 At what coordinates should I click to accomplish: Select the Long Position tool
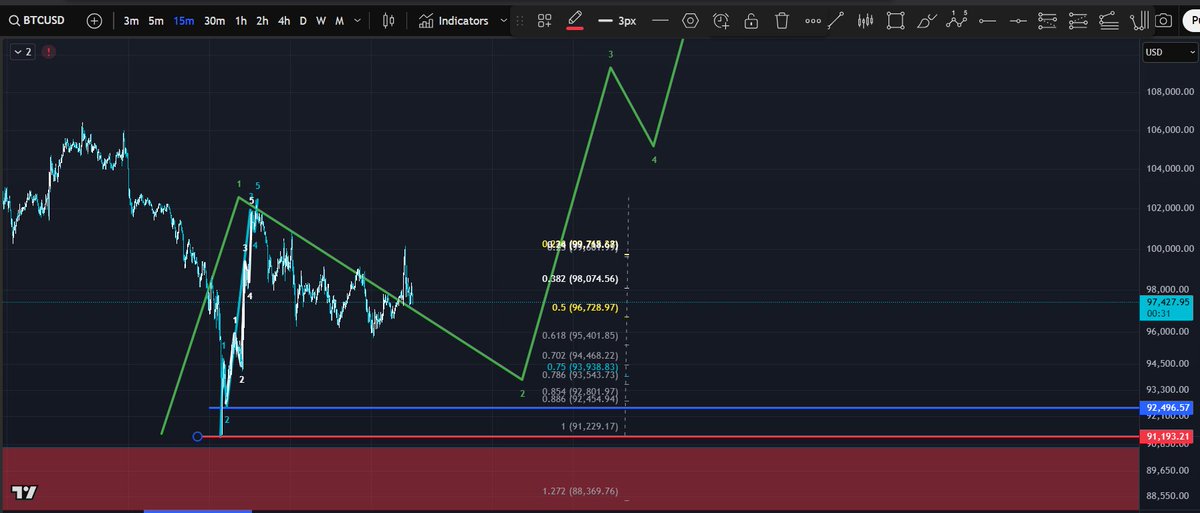point(1048,20)
